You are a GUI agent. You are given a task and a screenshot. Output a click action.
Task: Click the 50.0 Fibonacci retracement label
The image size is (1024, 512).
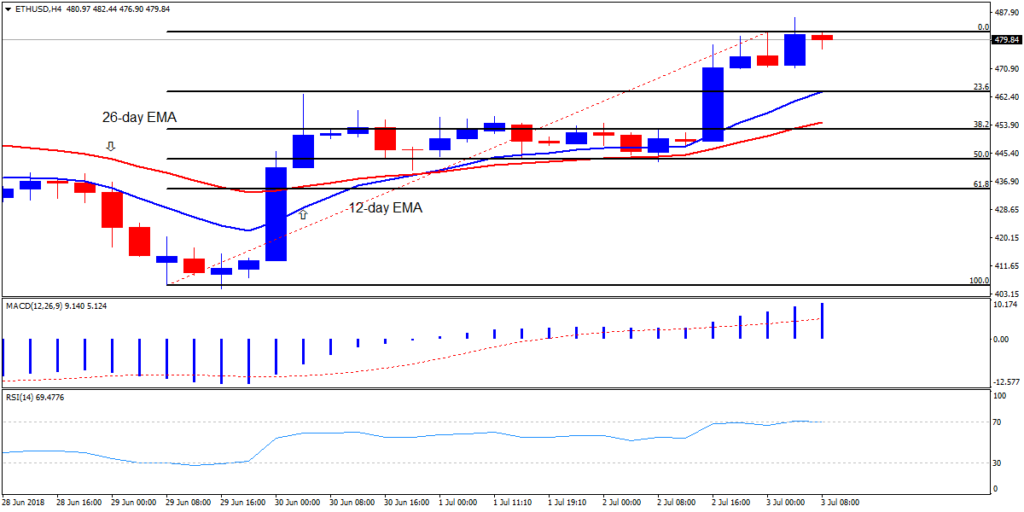pos(980,154)
